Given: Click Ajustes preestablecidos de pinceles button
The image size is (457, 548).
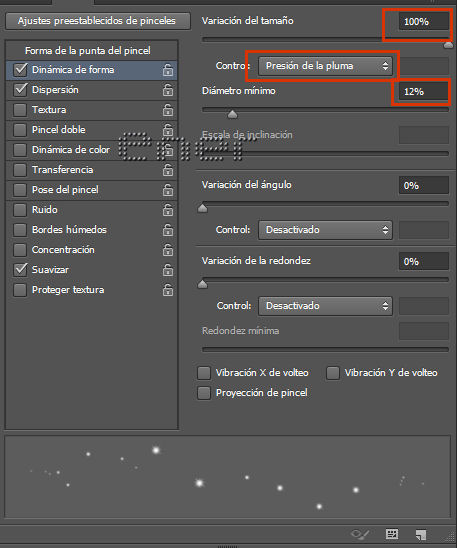Looking at the screenshot, I should point(98,21).
